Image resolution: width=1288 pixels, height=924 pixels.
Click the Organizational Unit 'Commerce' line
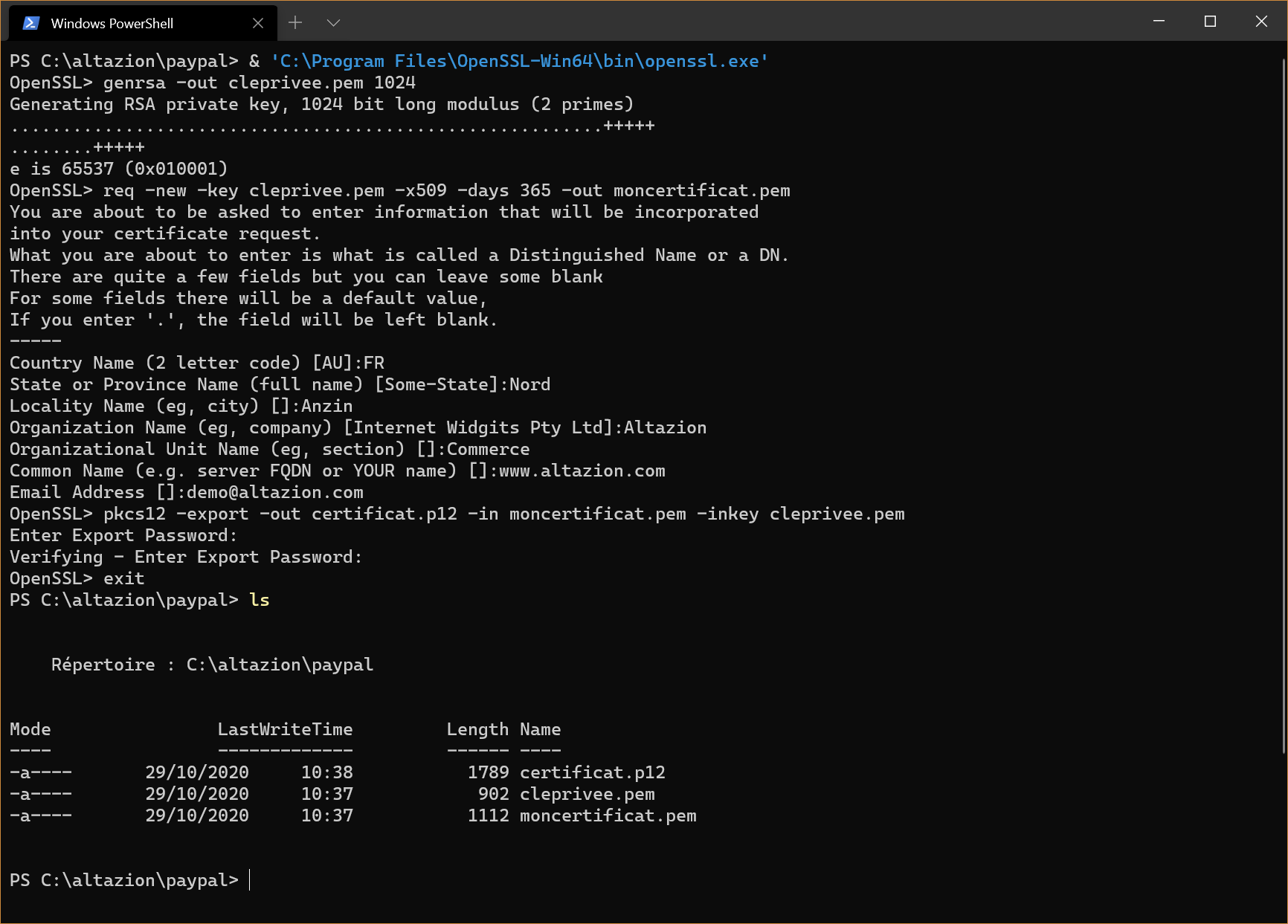coord(270,449)
